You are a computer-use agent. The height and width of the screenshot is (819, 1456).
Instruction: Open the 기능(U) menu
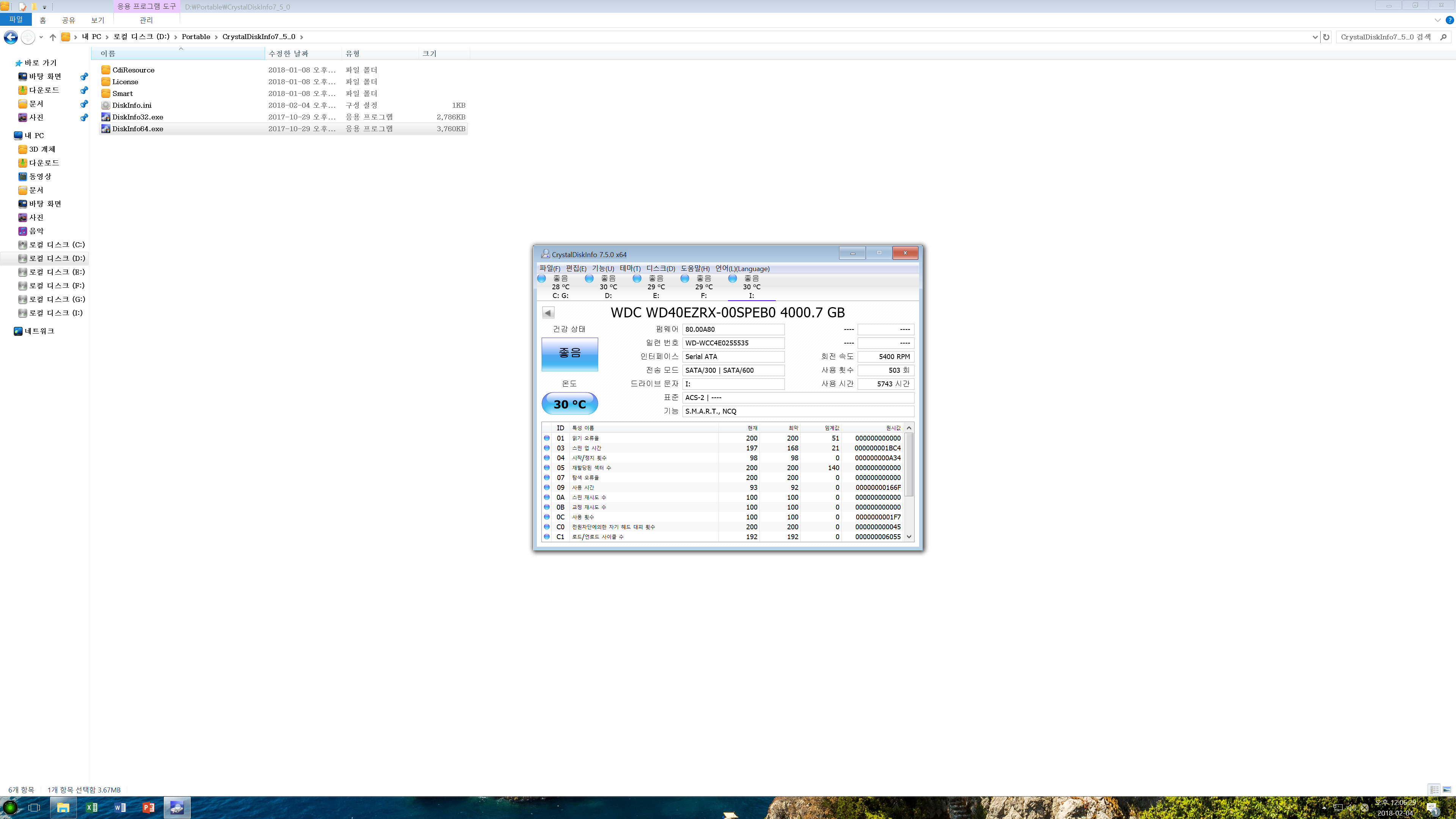pos(603,268)
